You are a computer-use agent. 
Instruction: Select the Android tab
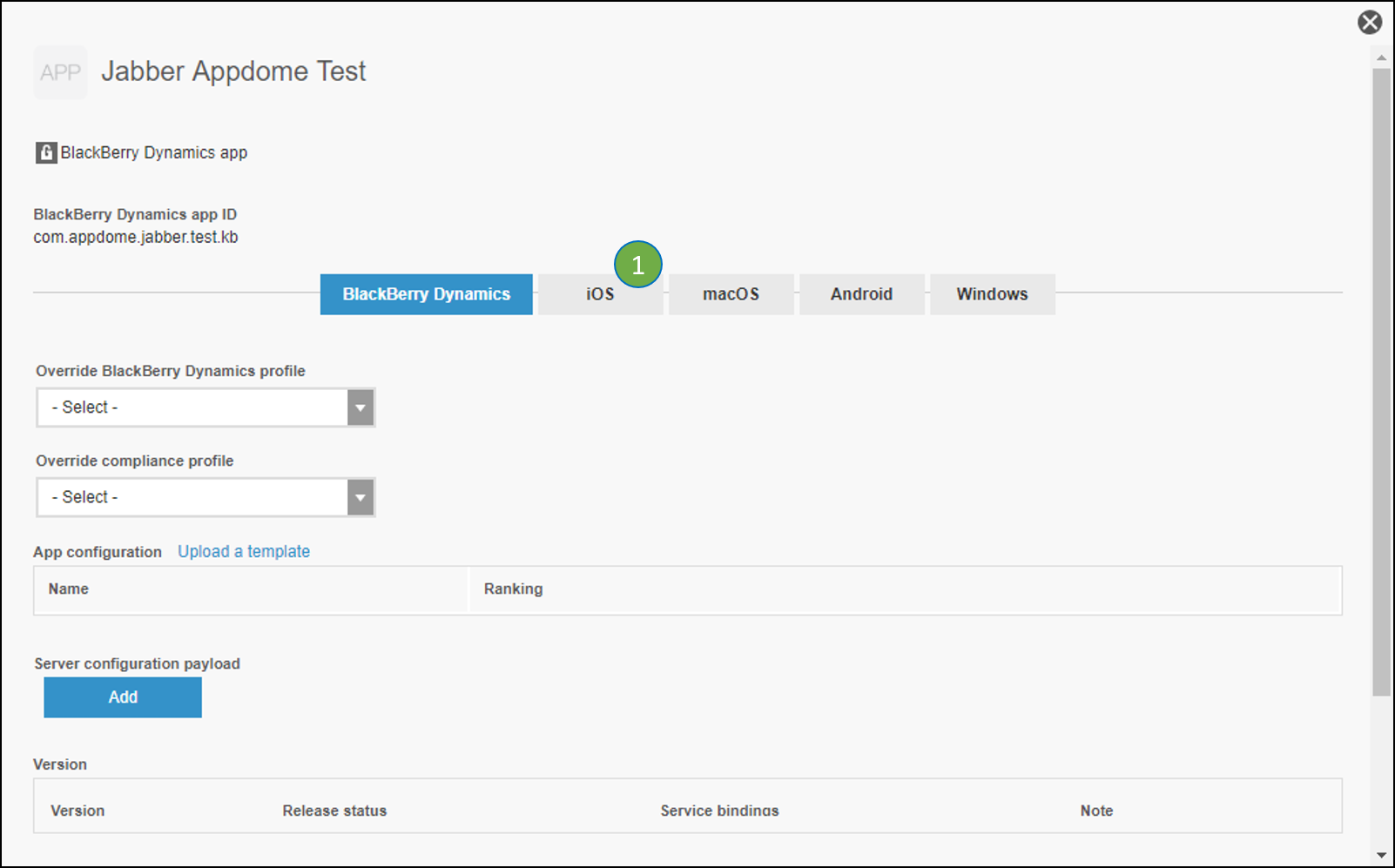pos(861,294)
